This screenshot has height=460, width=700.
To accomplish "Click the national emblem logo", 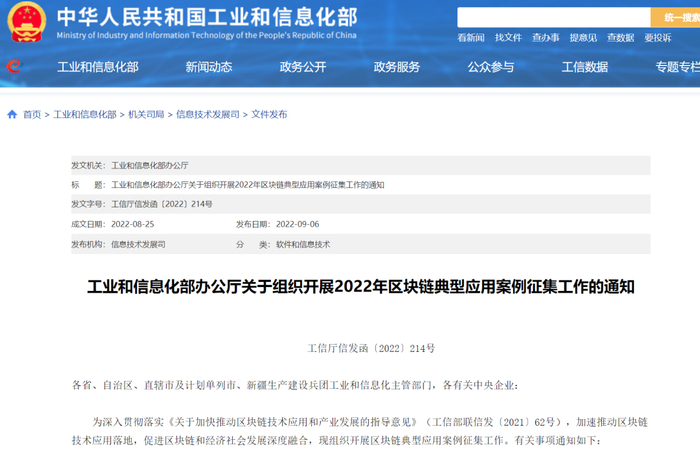I will [x=27, y=22].
